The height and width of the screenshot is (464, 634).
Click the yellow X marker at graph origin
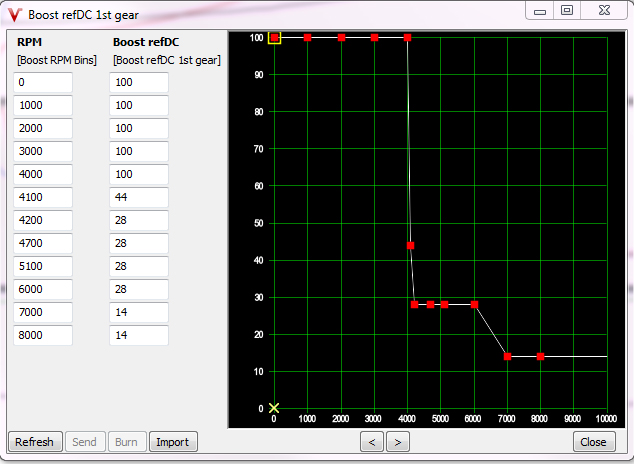coord(274,408)
